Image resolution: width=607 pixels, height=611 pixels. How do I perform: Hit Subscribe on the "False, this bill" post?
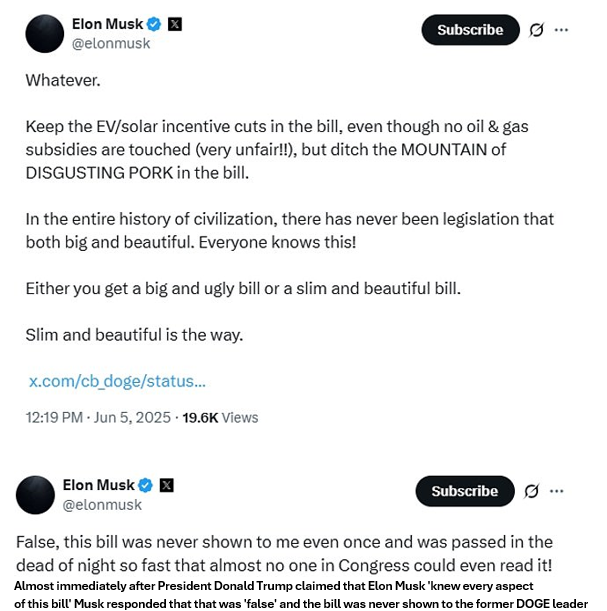[x=465, y=491]
